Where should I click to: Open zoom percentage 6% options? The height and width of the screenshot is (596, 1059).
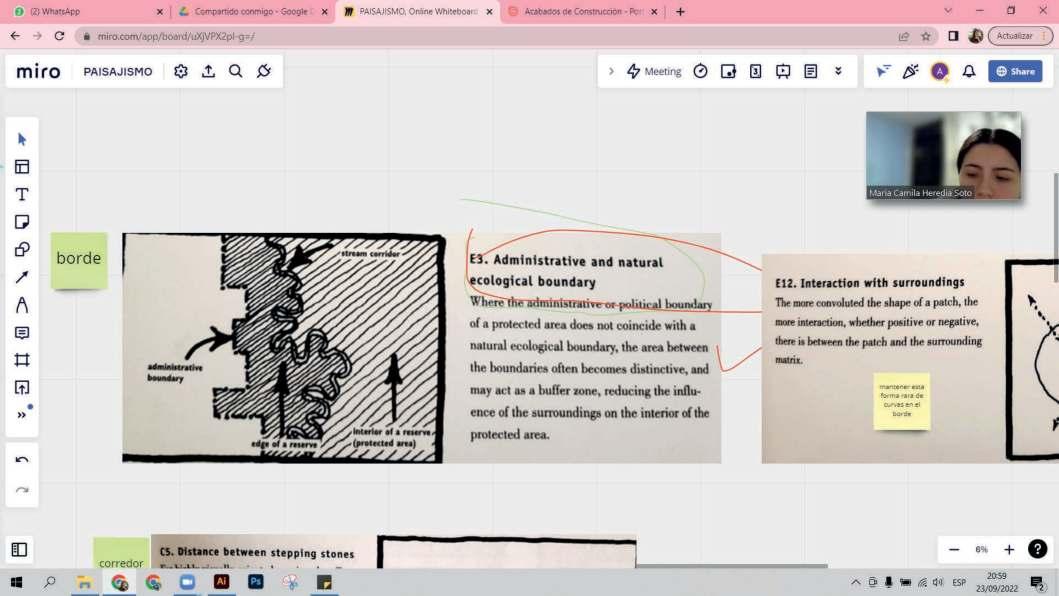point(981,550)
